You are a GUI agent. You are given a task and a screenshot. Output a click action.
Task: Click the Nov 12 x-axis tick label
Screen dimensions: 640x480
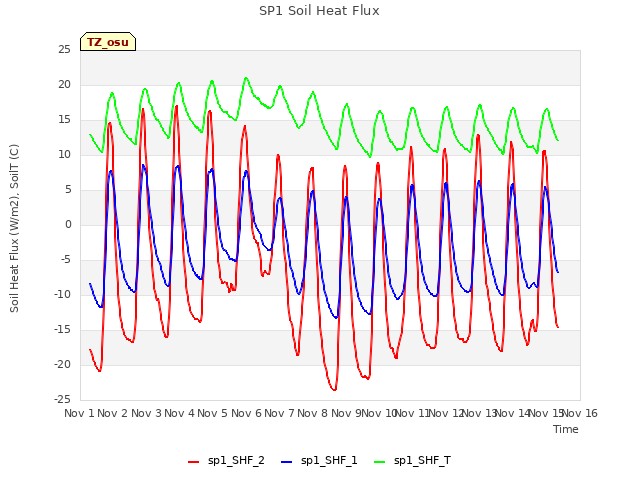(x=446, y=413)
